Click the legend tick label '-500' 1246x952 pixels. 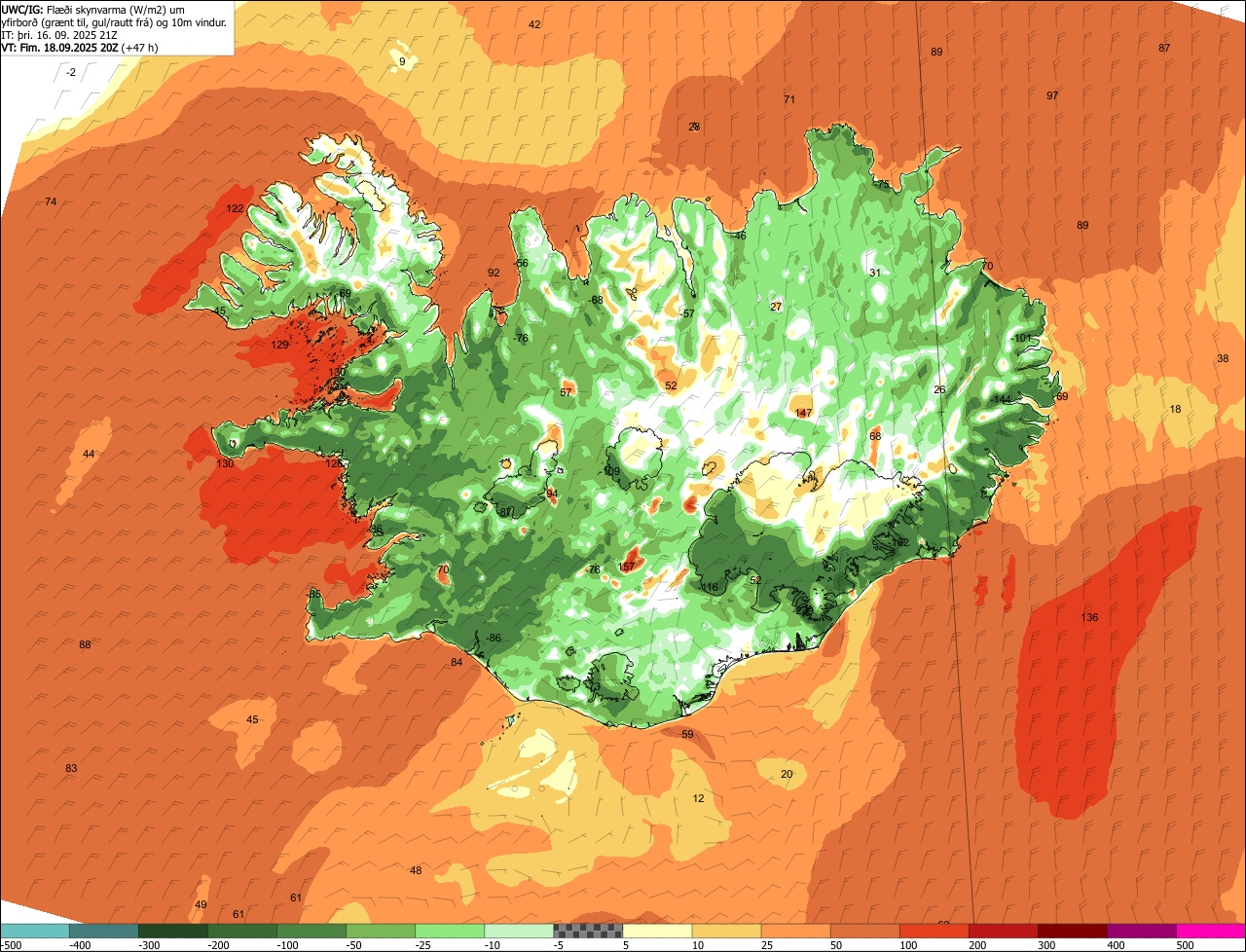pyautogui.click(x=11, y=944)
